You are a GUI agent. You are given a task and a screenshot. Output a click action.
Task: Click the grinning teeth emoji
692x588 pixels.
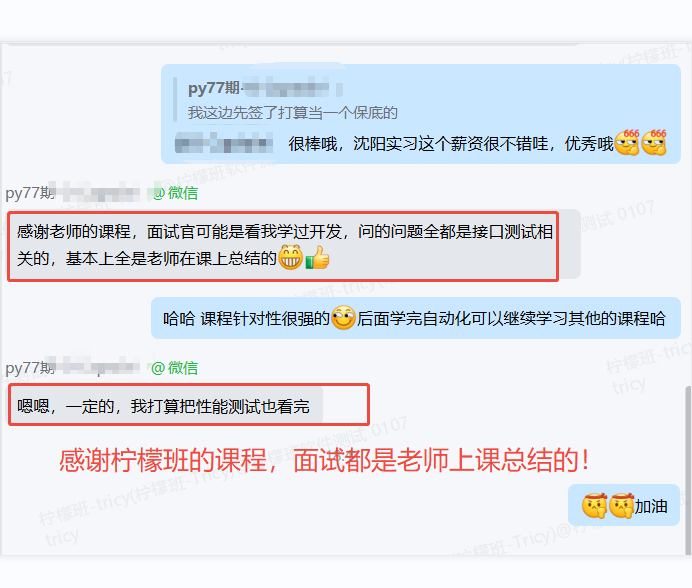(x=290, y=257)
